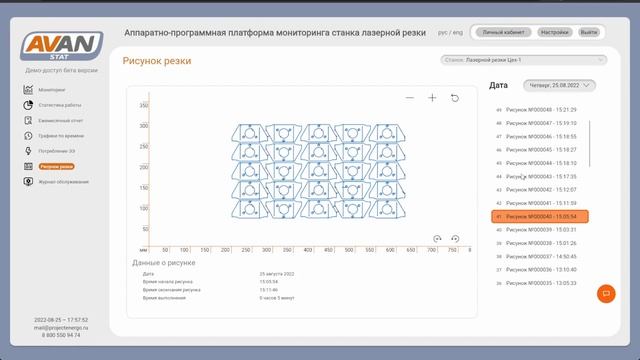Screen dimensions: 640x360
Task: Open Графики по времени menu item
Action: click(x=61, y=136)
